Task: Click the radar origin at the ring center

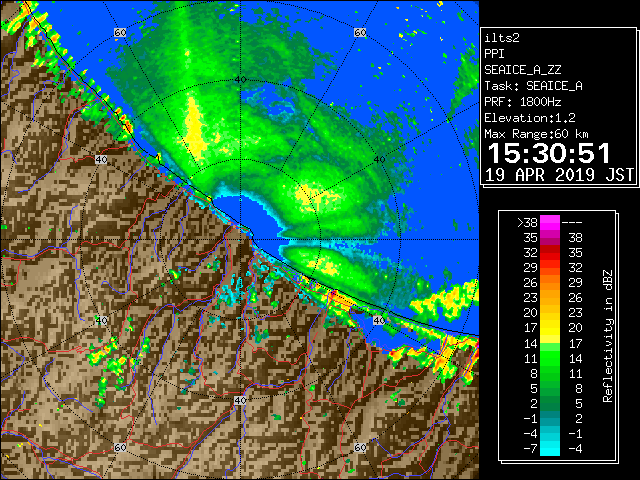Action: click(240, 240)
